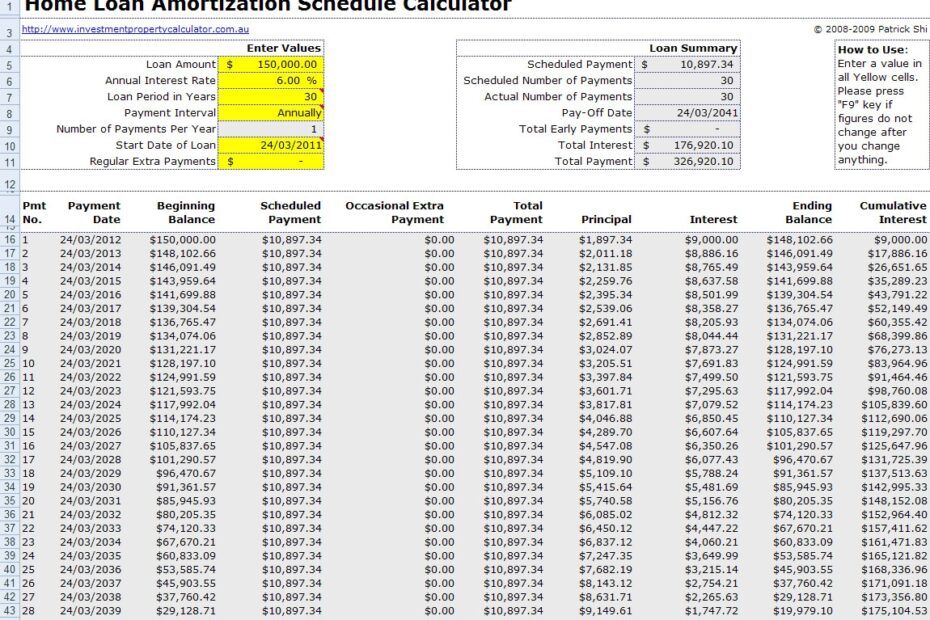Select row header 16

coord(9,240)
